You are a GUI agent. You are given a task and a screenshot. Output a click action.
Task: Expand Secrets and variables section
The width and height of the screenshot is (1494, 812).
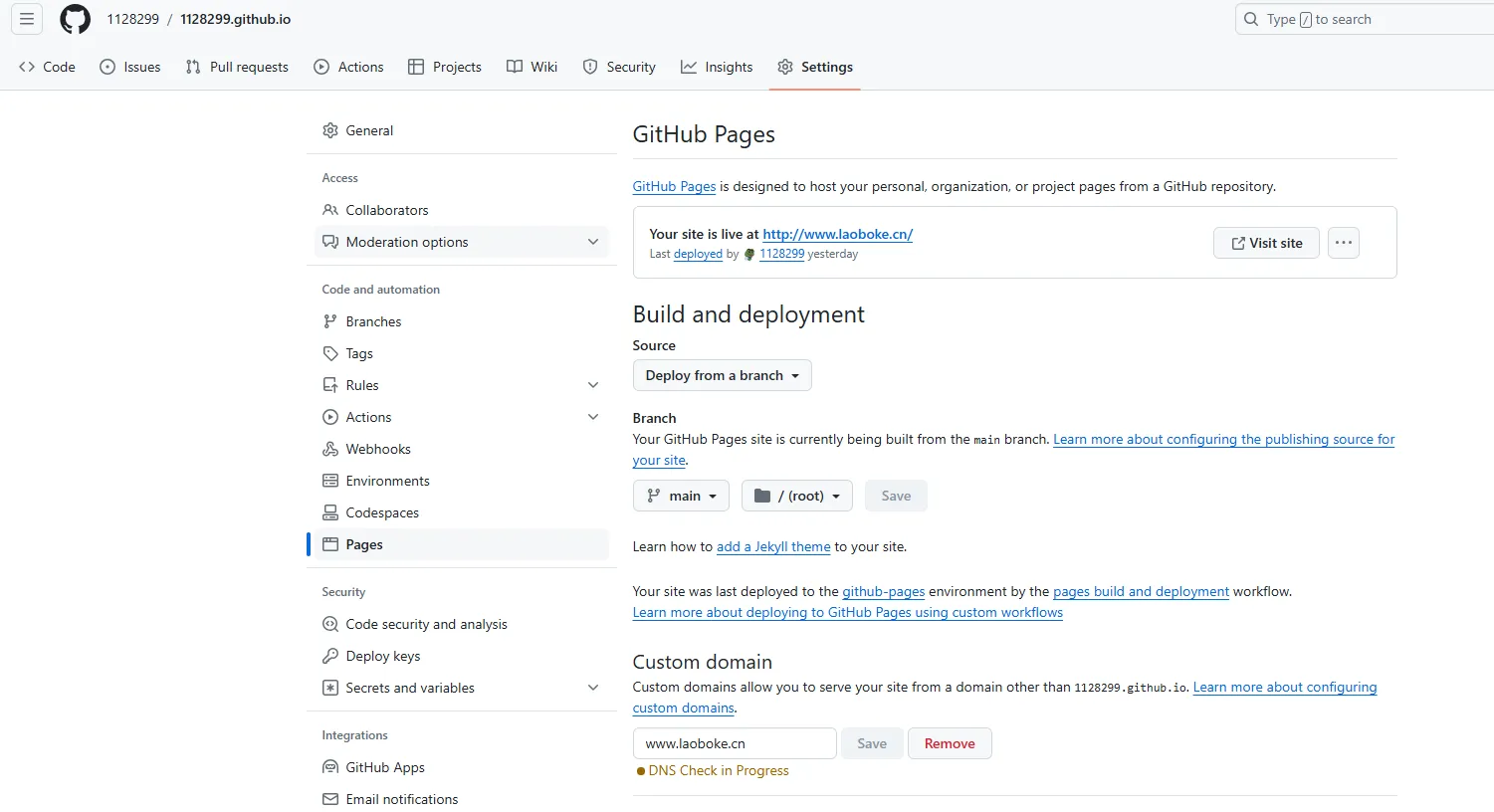coord(593,688)
